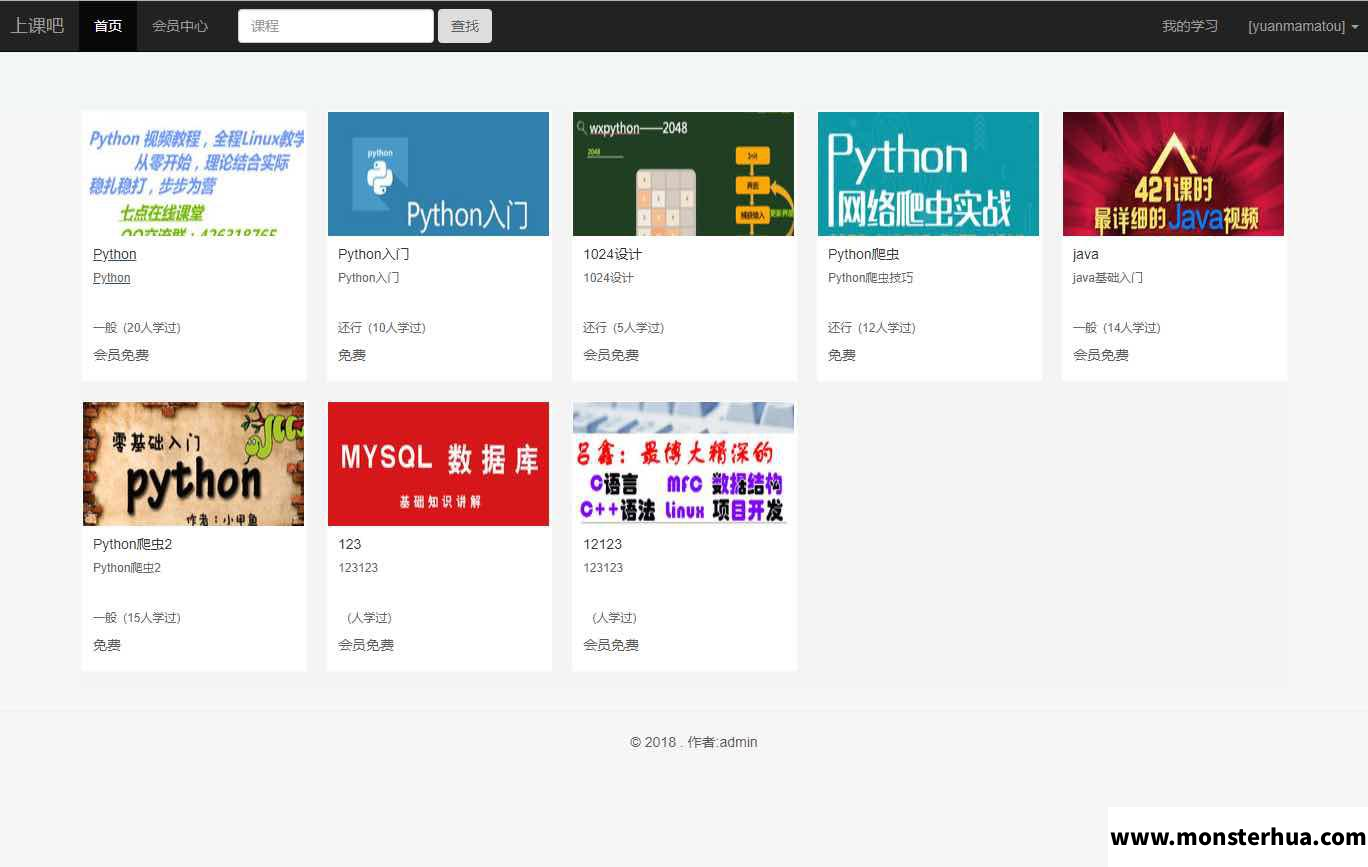Click 会员免费 label on java card

click(1101, 355)
